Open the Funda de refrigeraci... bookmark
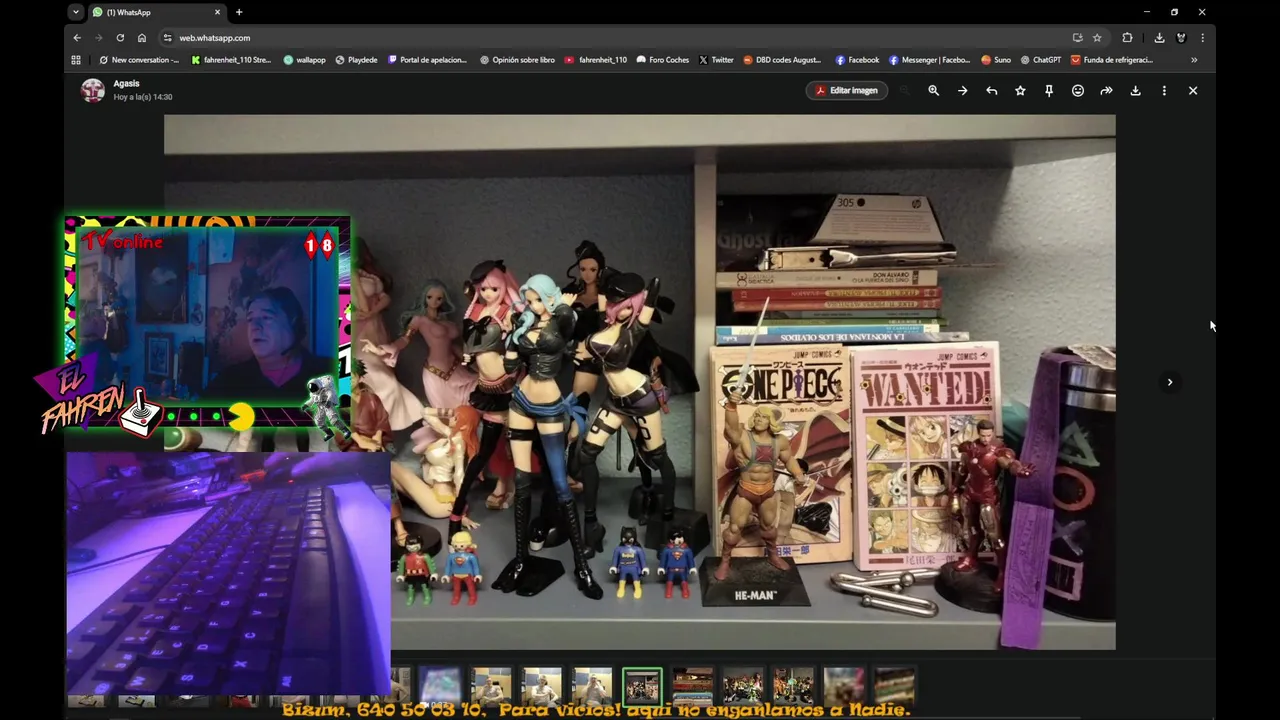The height and width of the screenshot is (720, 1280). coord(1112,60)
